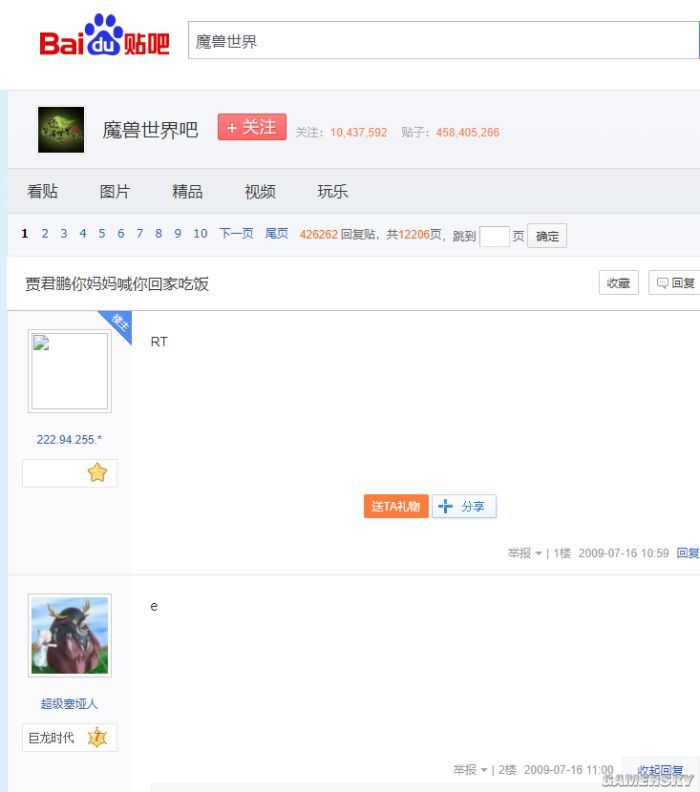
Task: Click the Baidu Tieba logo
Action: [104, 35]
